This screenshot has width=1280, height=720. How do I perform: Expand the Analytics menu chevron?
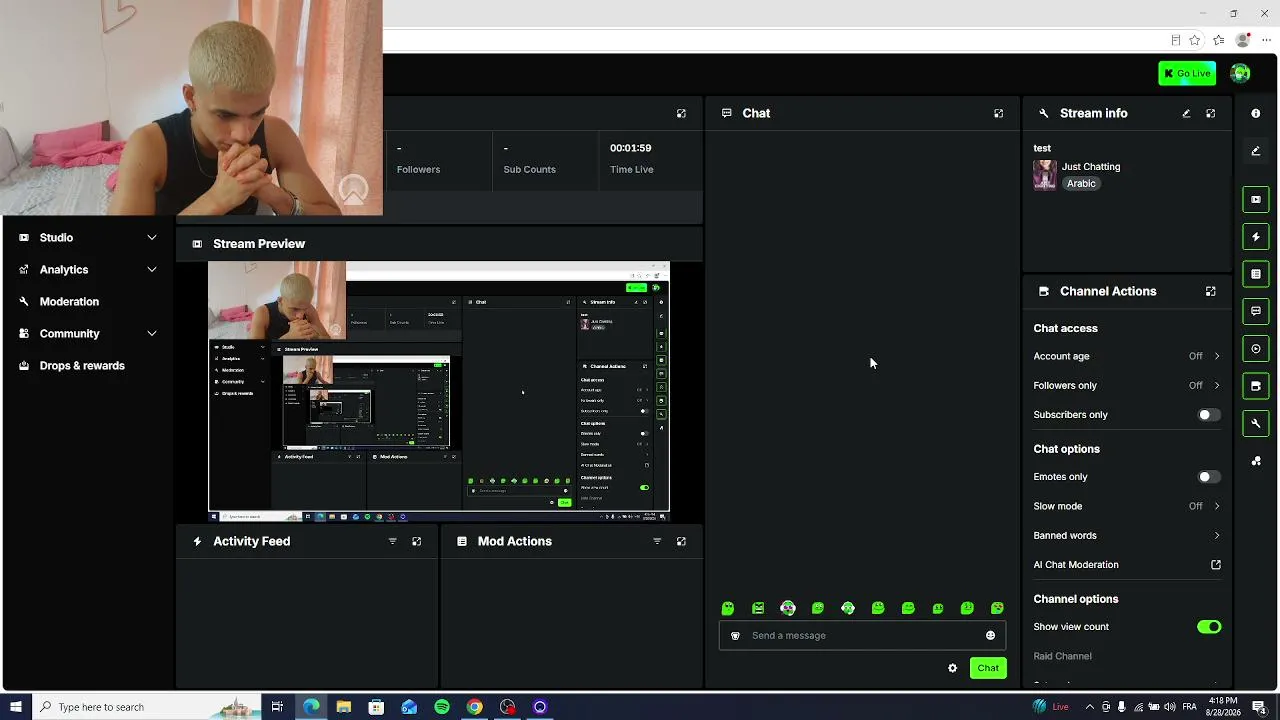152,269
